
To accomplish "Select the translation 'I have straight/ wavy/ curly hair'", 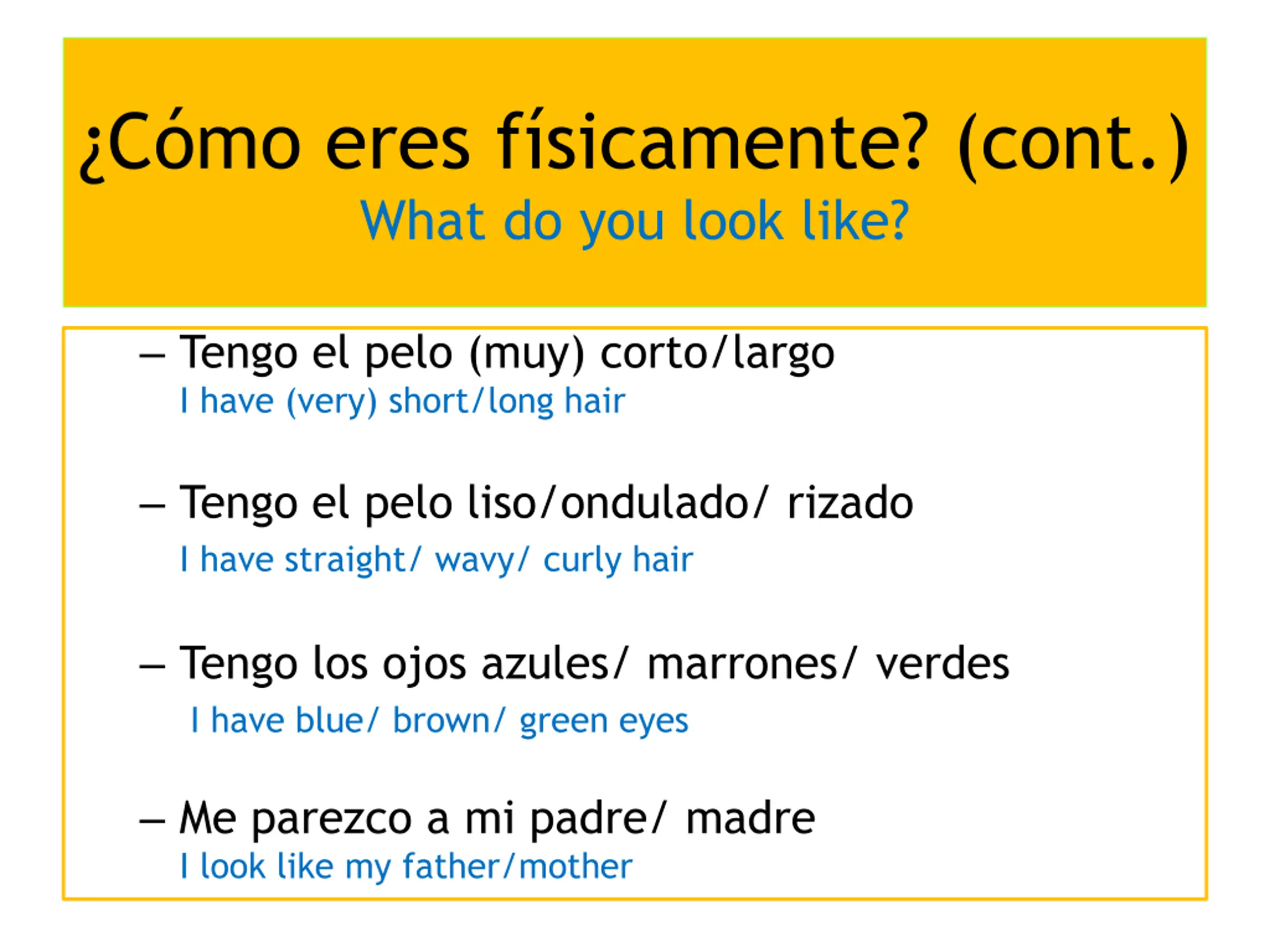I will 437,559.
